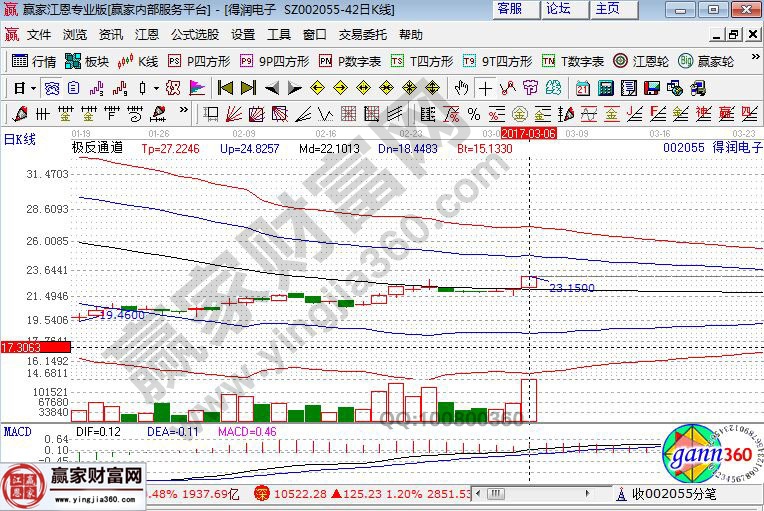Screen dimensions: 764x511
Task: Toggle the crosshair cursor tool
Action: [485, 89]
